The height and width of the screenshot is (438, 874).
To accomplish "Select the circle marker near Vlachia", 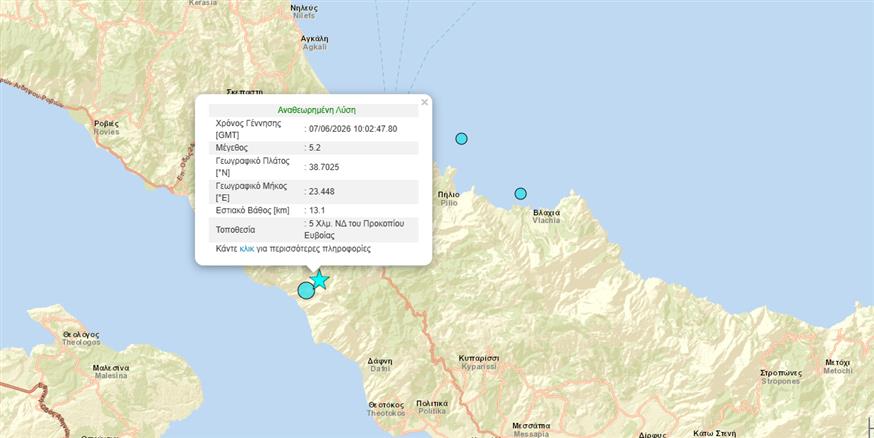I will [x=520, y=193].
